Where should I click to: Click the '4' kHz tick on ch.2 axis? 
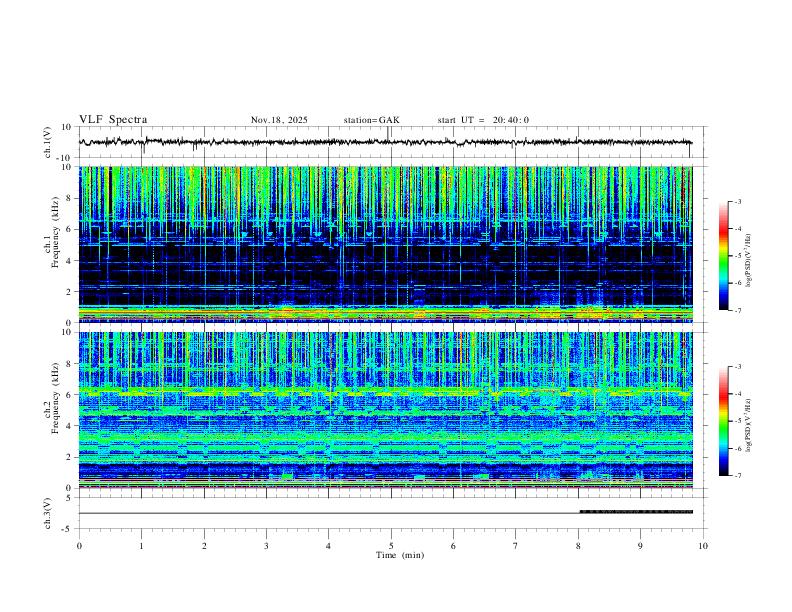[x=69, y=426]
